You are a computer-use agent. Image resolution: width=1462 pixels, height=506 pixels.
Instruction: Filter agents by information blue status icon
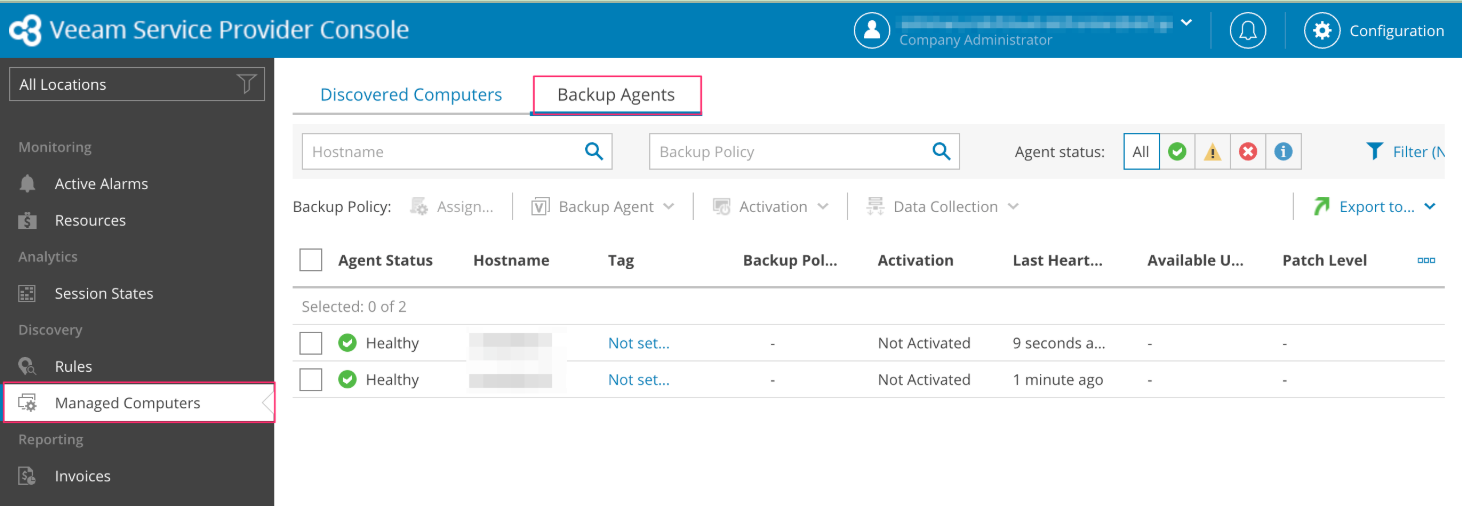(1283, 152)
